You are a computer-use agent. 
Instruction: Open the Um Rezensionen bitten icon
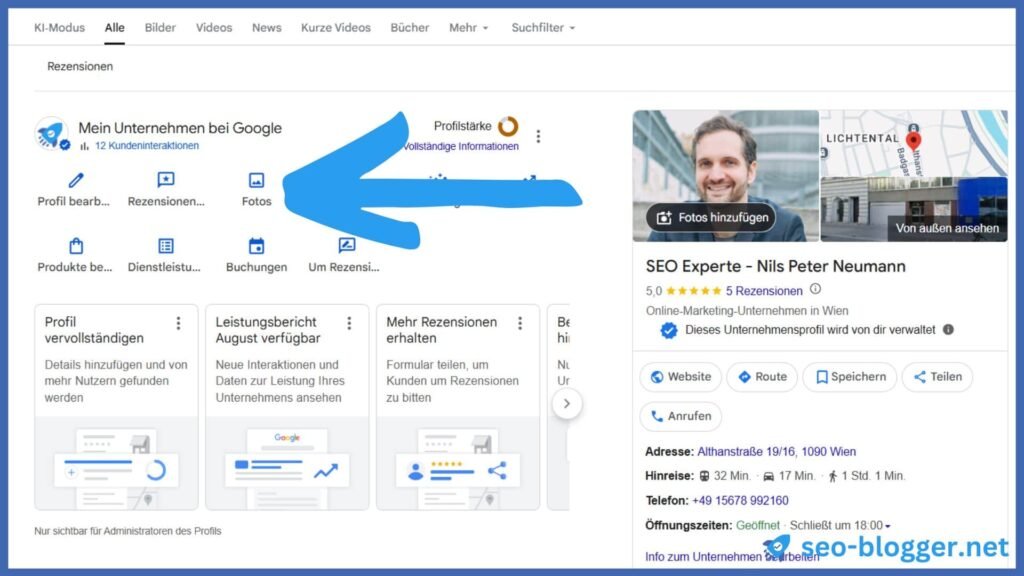coord(346,246)
